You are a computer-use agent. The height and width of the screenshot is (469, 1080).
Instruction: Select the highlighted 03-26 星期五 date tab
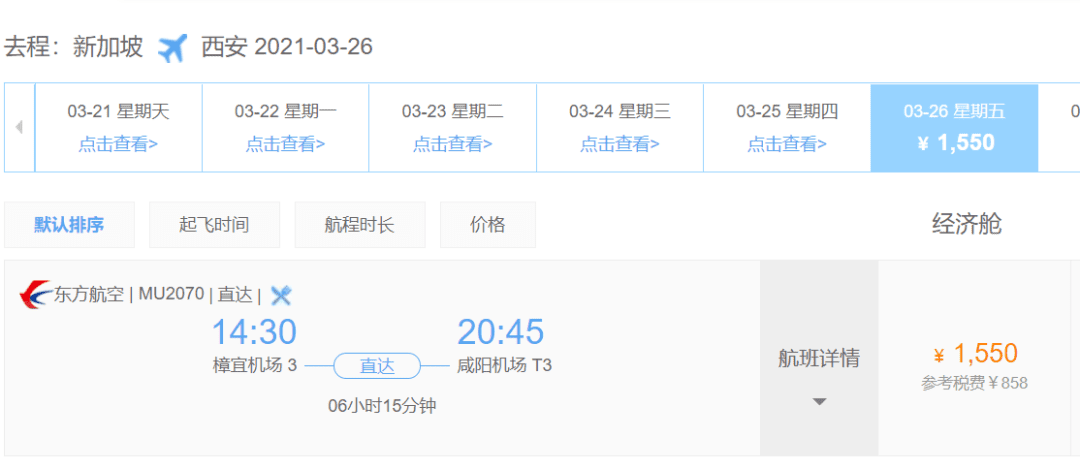point(955,127)
